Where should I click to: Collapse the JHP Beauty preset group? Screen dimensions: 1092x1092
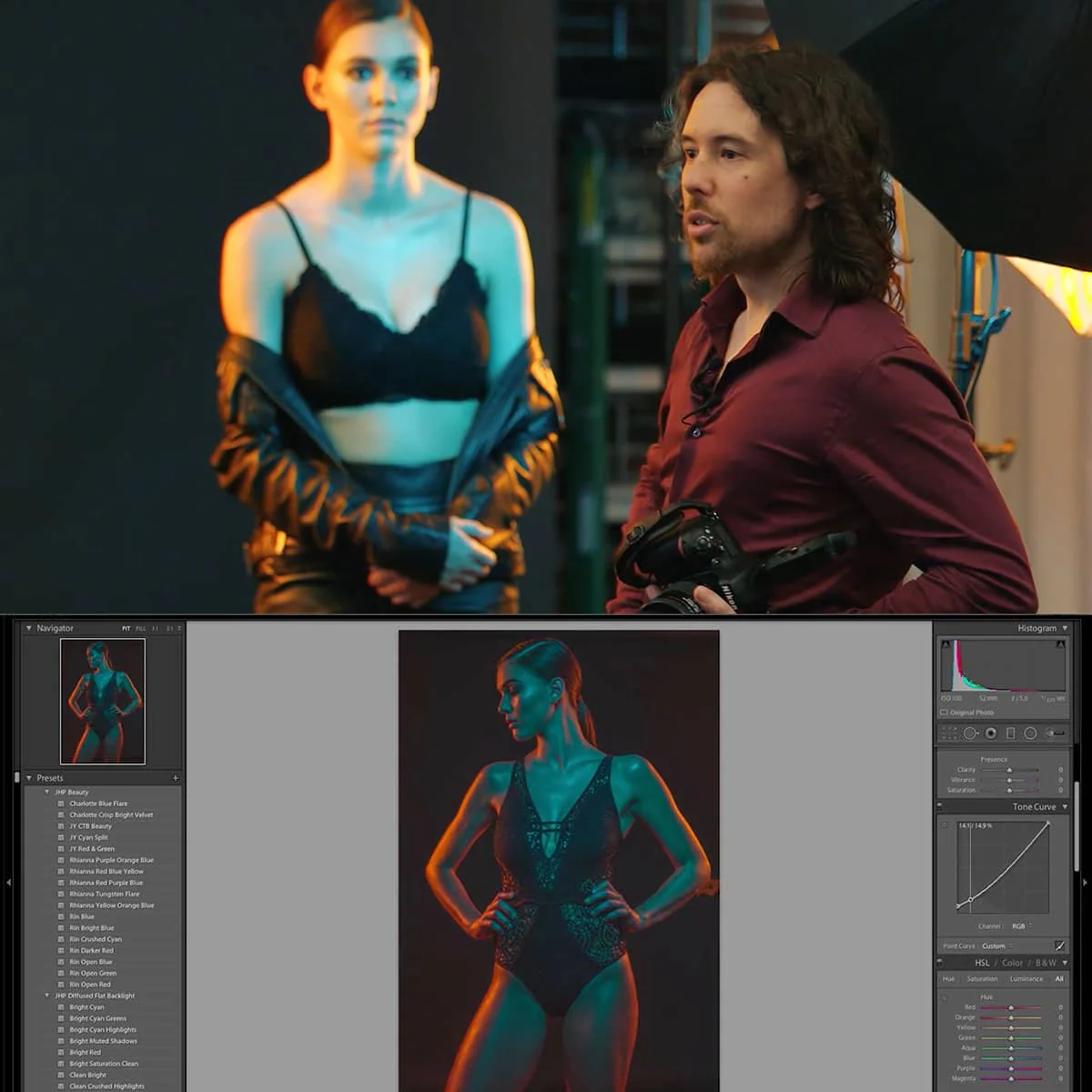pyautogui.click(x=48, y=792)
